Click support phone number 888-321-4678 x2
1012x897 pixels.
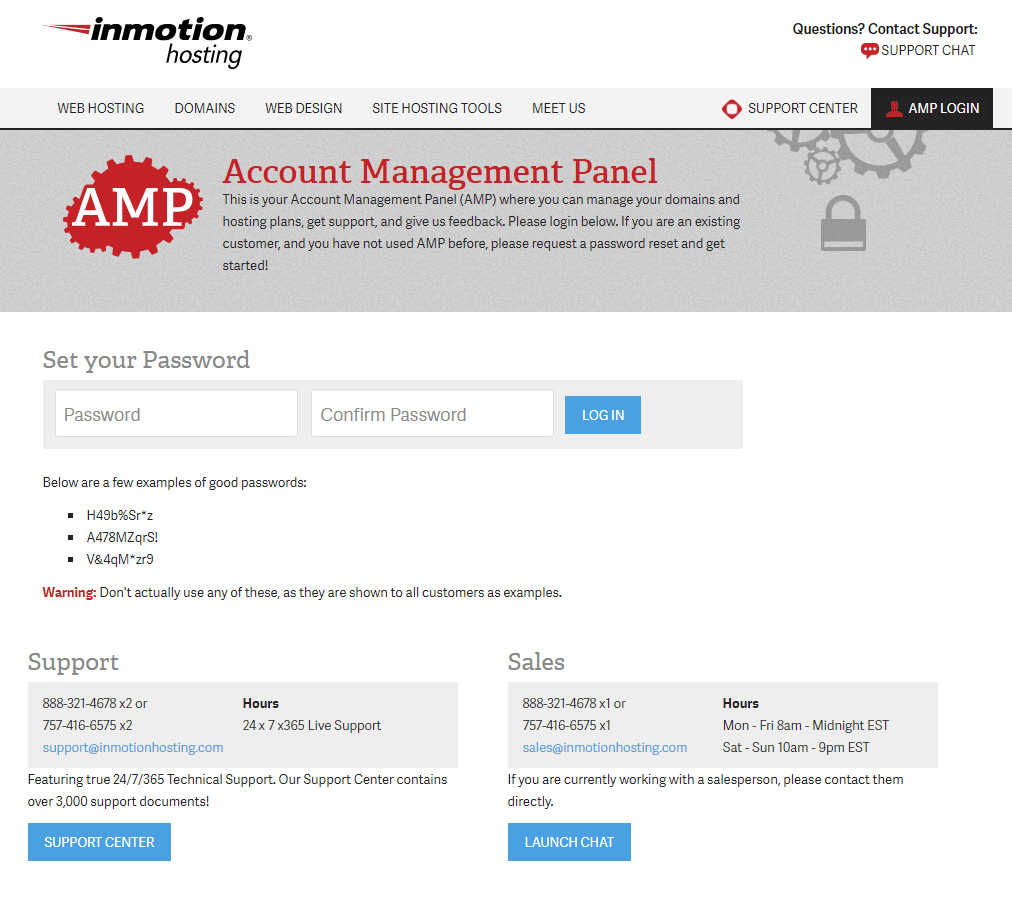(x=87, y=703)
